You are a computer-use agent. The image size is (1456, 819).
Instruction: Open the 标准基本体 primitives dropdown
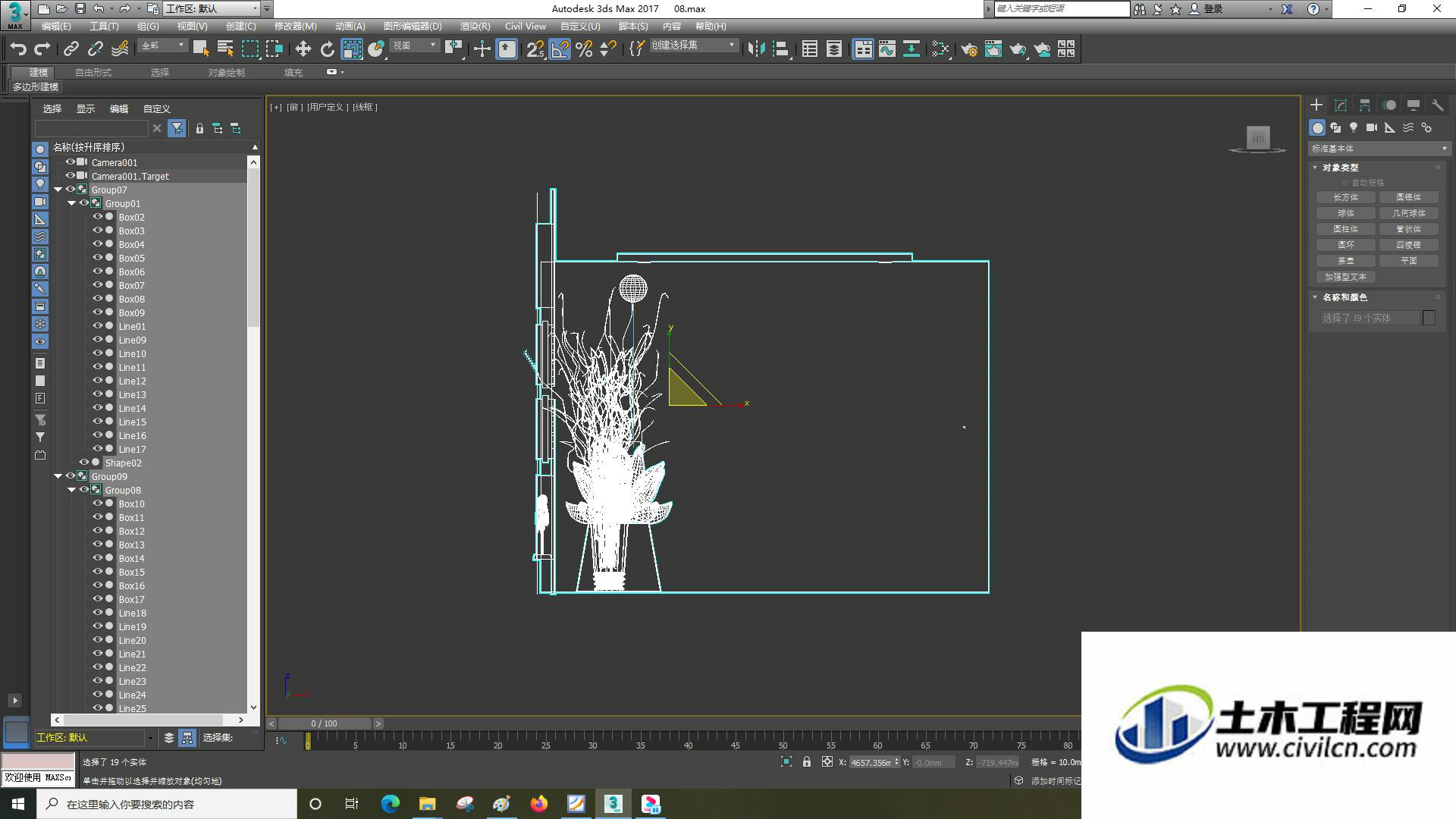[x=1379, y=149]
